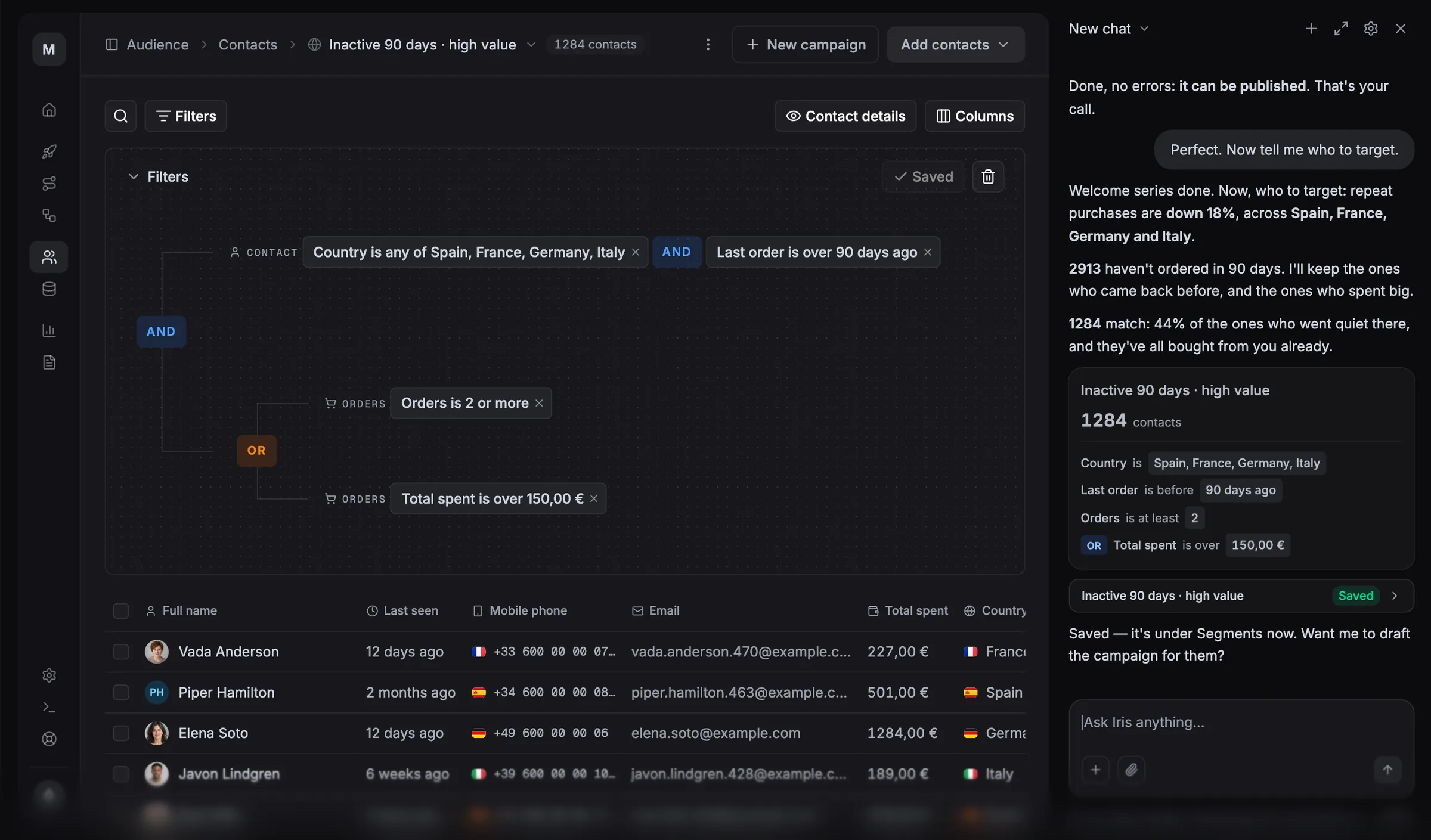The image size is (1431, 840).
Task: Open the Home icon in sidebar
Action: [x=49, y=110]
